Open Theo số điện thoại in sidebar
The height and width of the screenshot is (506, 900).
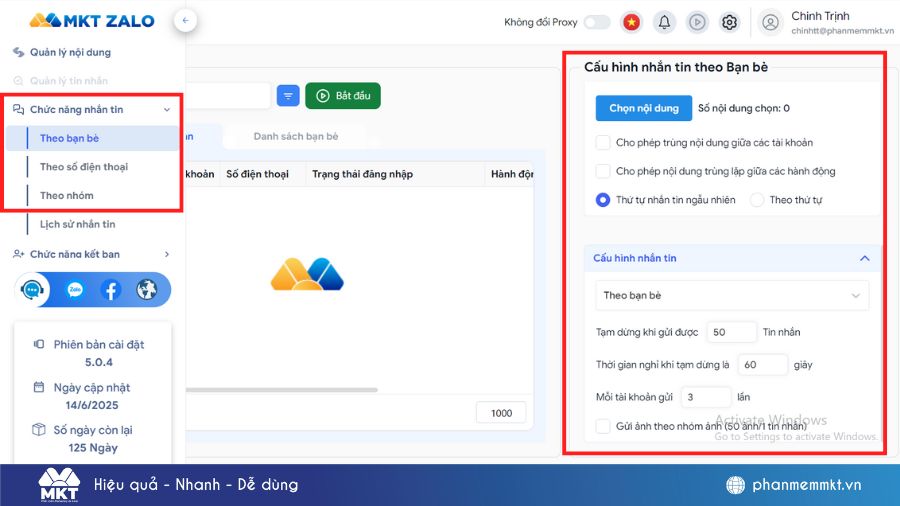click(x=84, y=167)
